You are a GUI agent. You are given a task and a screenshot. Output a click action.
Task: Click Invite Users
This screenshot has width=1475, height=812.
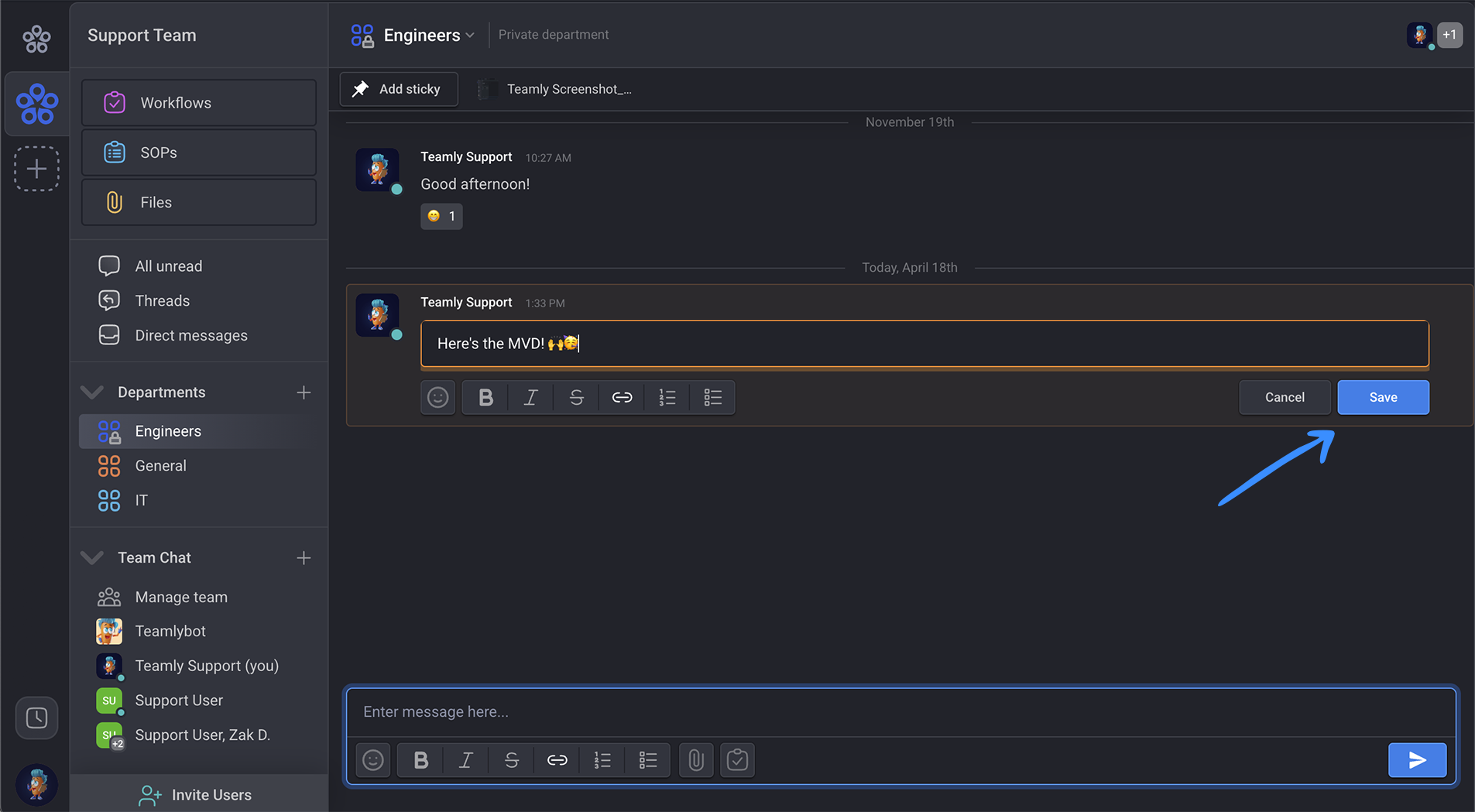pyautogui.click(x=199, y=794)
